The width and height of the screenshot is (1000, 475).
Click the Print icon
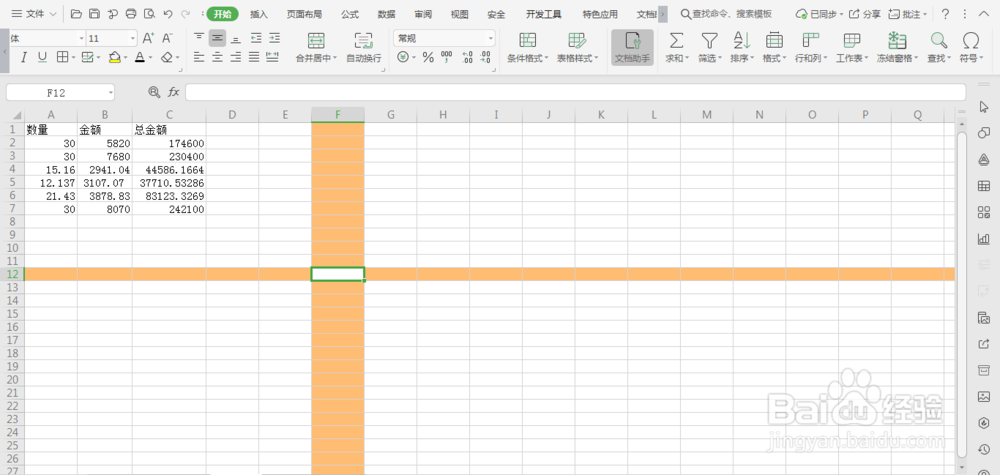point(131,13)
